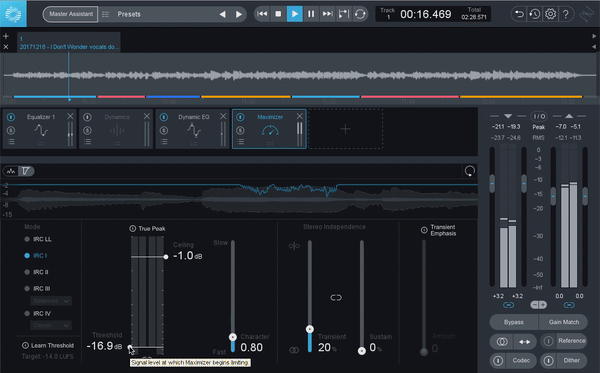Stop playback

click(278, 14)
